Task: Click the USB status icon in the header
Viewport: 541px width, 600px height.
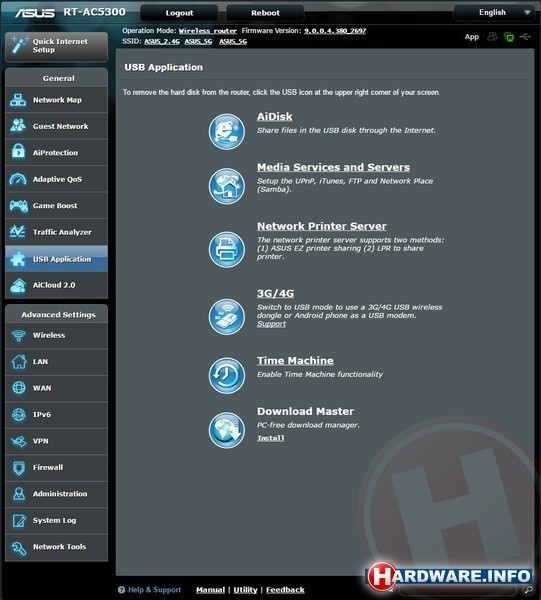Action: 525,37
